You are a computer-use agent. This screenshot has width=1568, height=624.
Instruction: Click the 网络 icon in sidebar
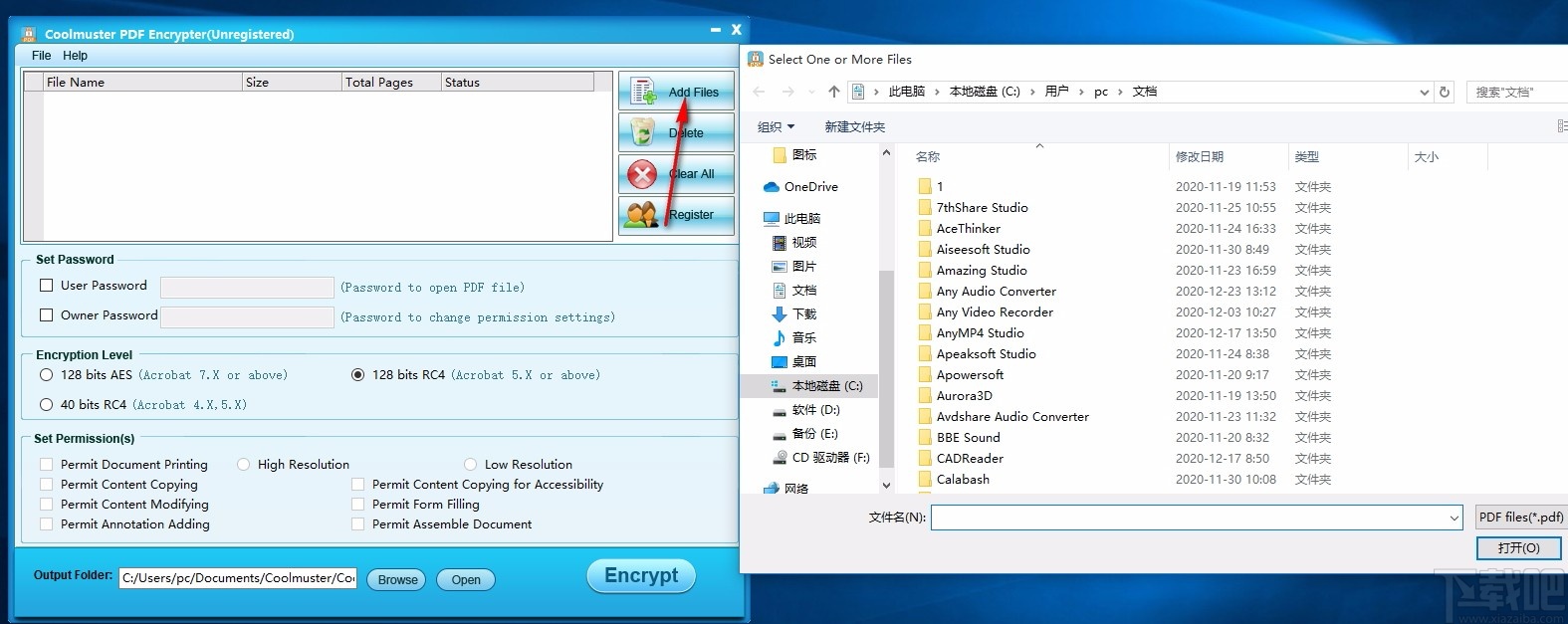772,489
